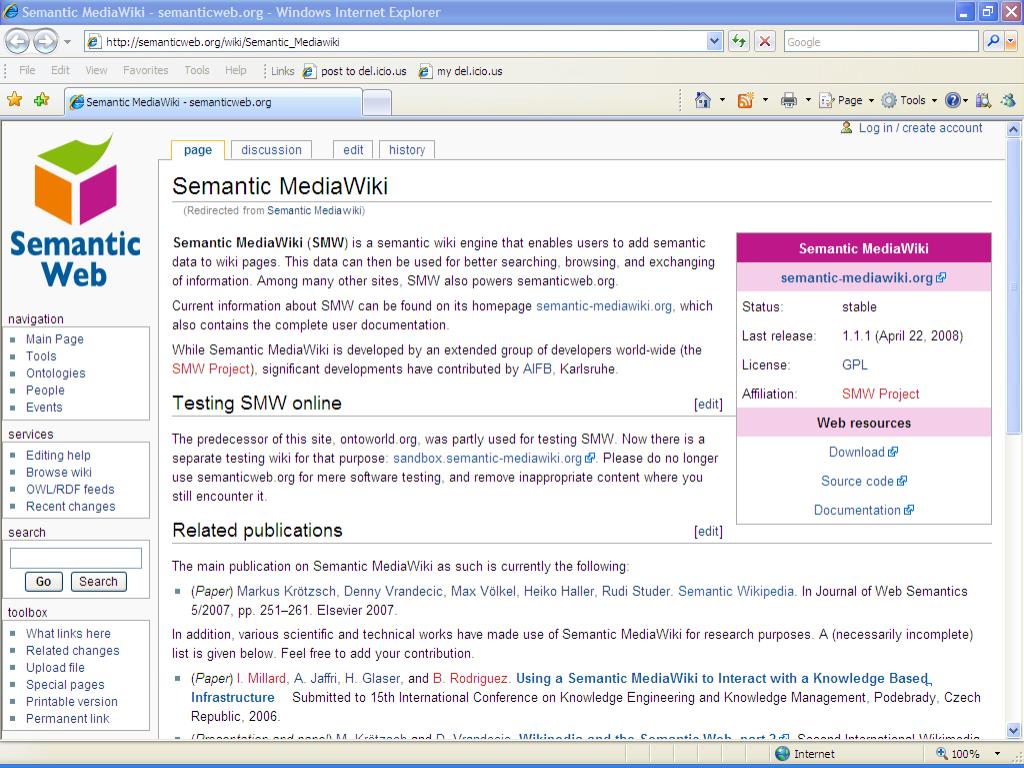
Task: Open the Favorites Center star icon
Action: click(14, 100)
